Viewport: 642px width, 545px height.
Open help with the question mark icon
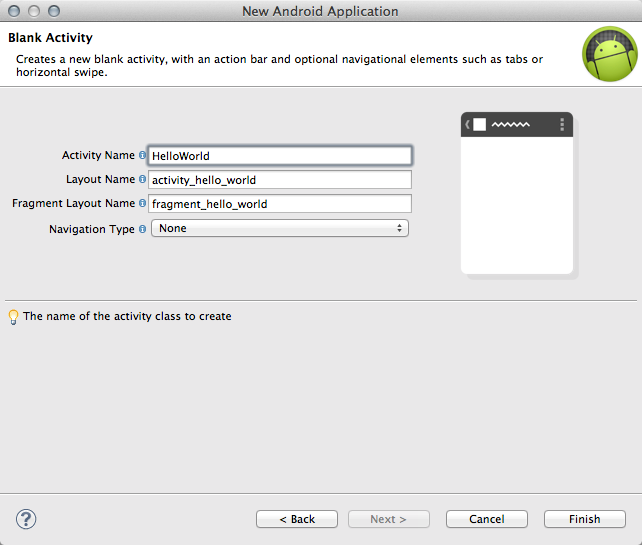(x=26, y=518)
